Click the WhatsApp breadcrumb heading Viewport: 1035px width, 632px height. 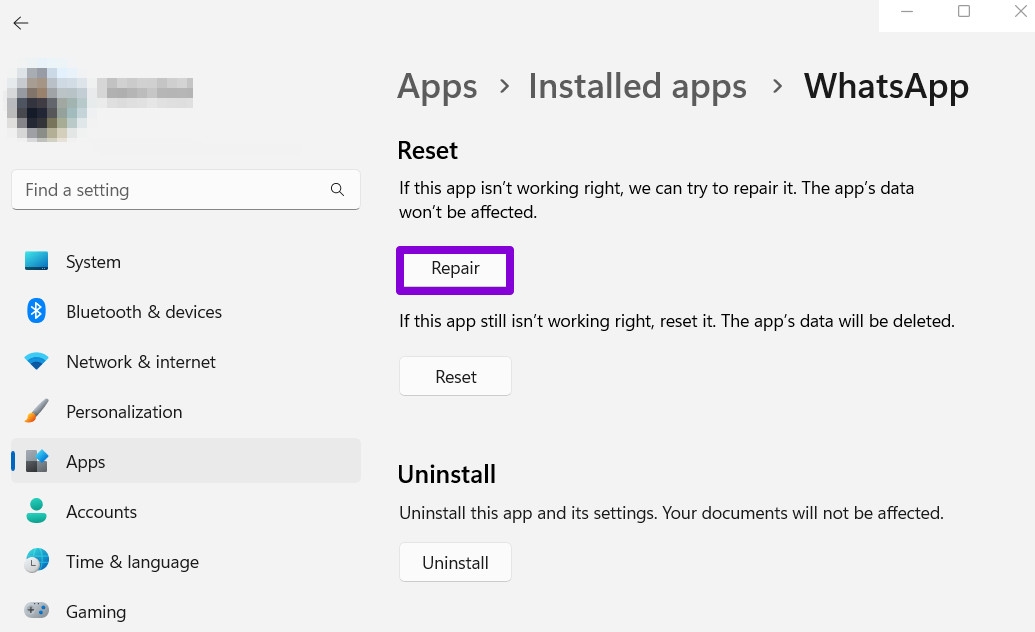[x=886, y=86]
